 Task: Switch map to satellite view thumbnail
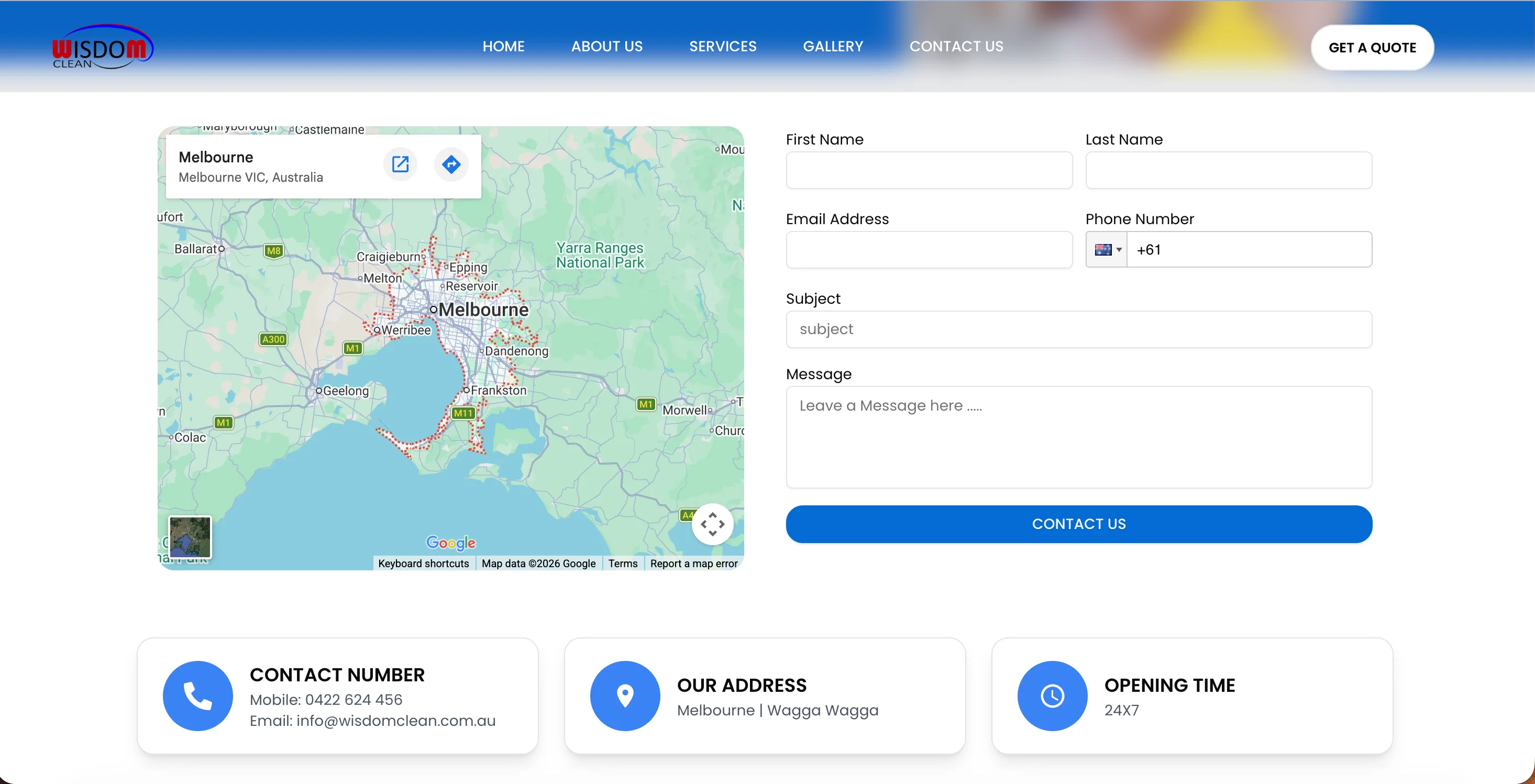point(190,537)
